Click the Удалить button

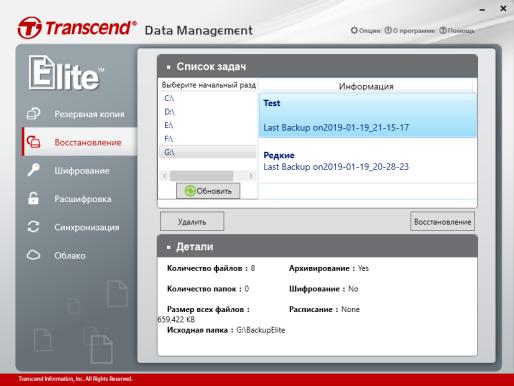click(192, 221)
